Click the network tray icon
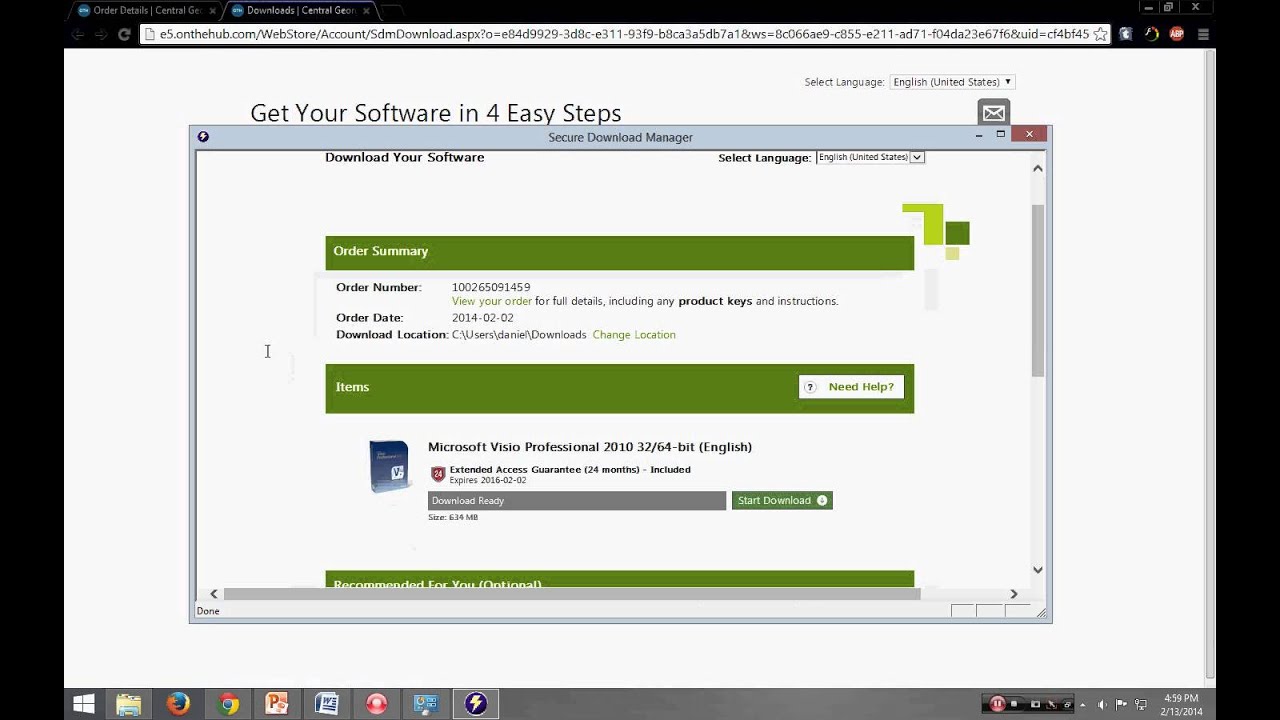1280x720 pixels. pos(1141,705)
